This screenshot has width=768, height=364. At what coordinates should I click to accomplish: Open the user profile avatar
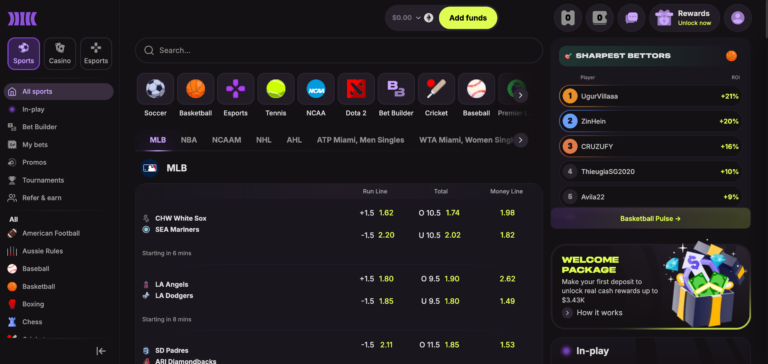click(x=737, y=18)
